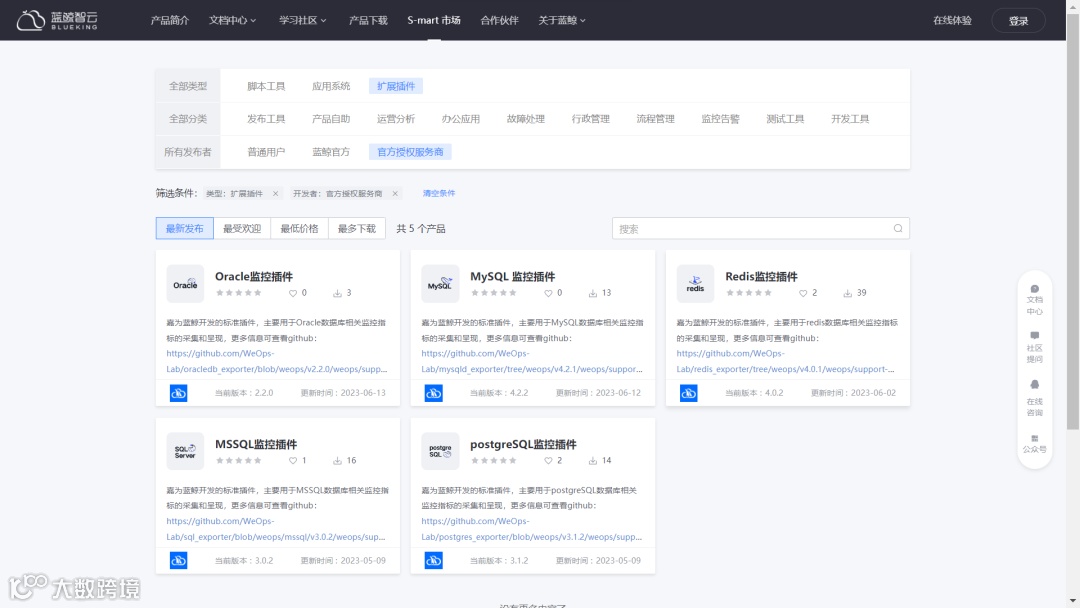This screenshot has height=608, width=1080.
Task: Open the postgres_exporter github link
Action: [531, 529]
